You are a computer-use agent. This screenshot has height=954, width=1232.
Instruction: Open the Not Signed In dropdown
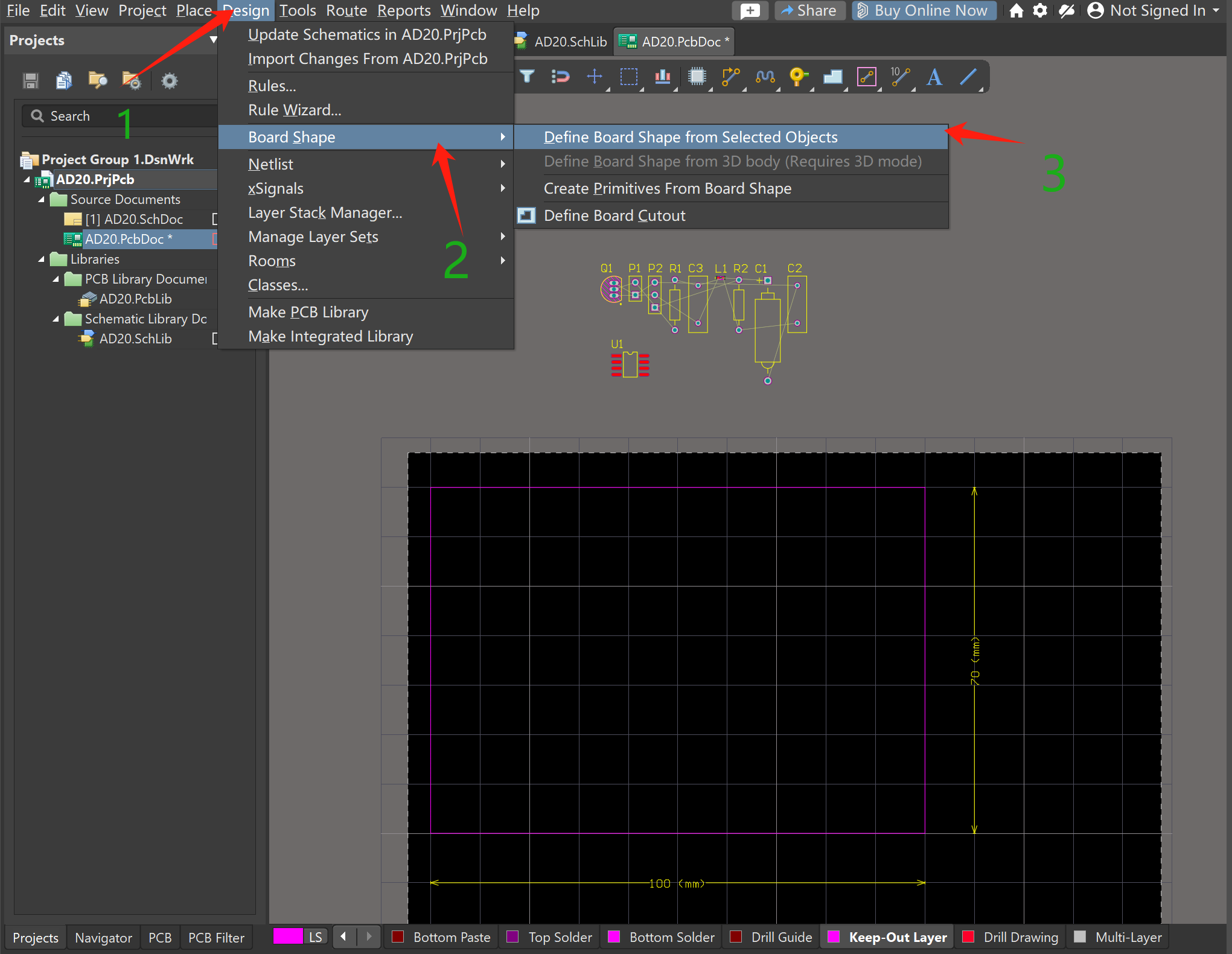[x=1158, y=10]
